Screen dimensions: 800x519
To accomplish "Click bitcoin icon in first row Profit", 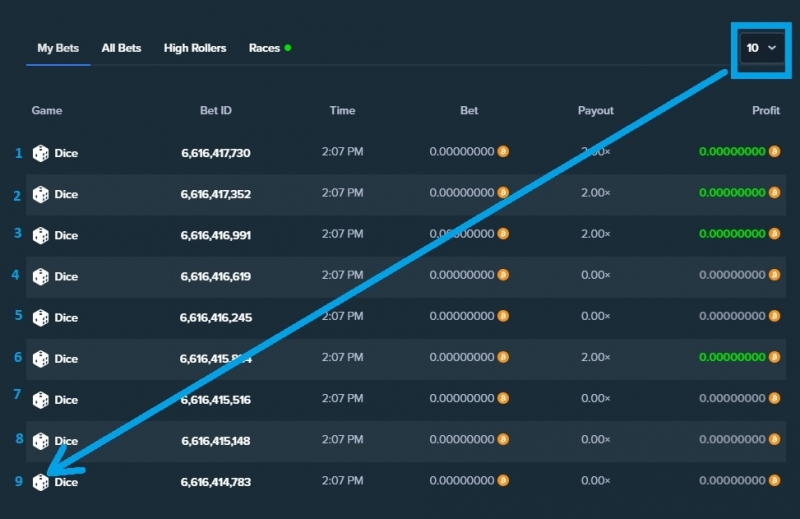I will tap(774, 152).
